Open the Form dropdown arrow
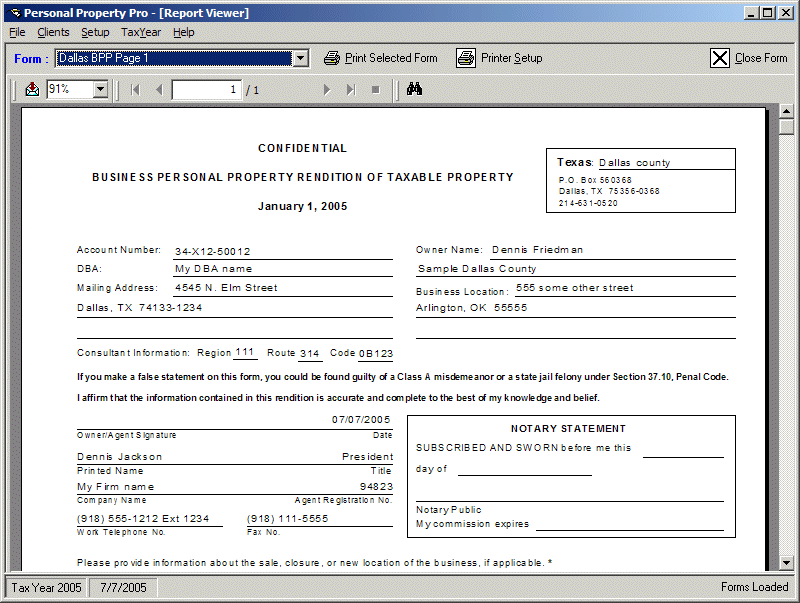800x603 pixels. pos(301,58)
